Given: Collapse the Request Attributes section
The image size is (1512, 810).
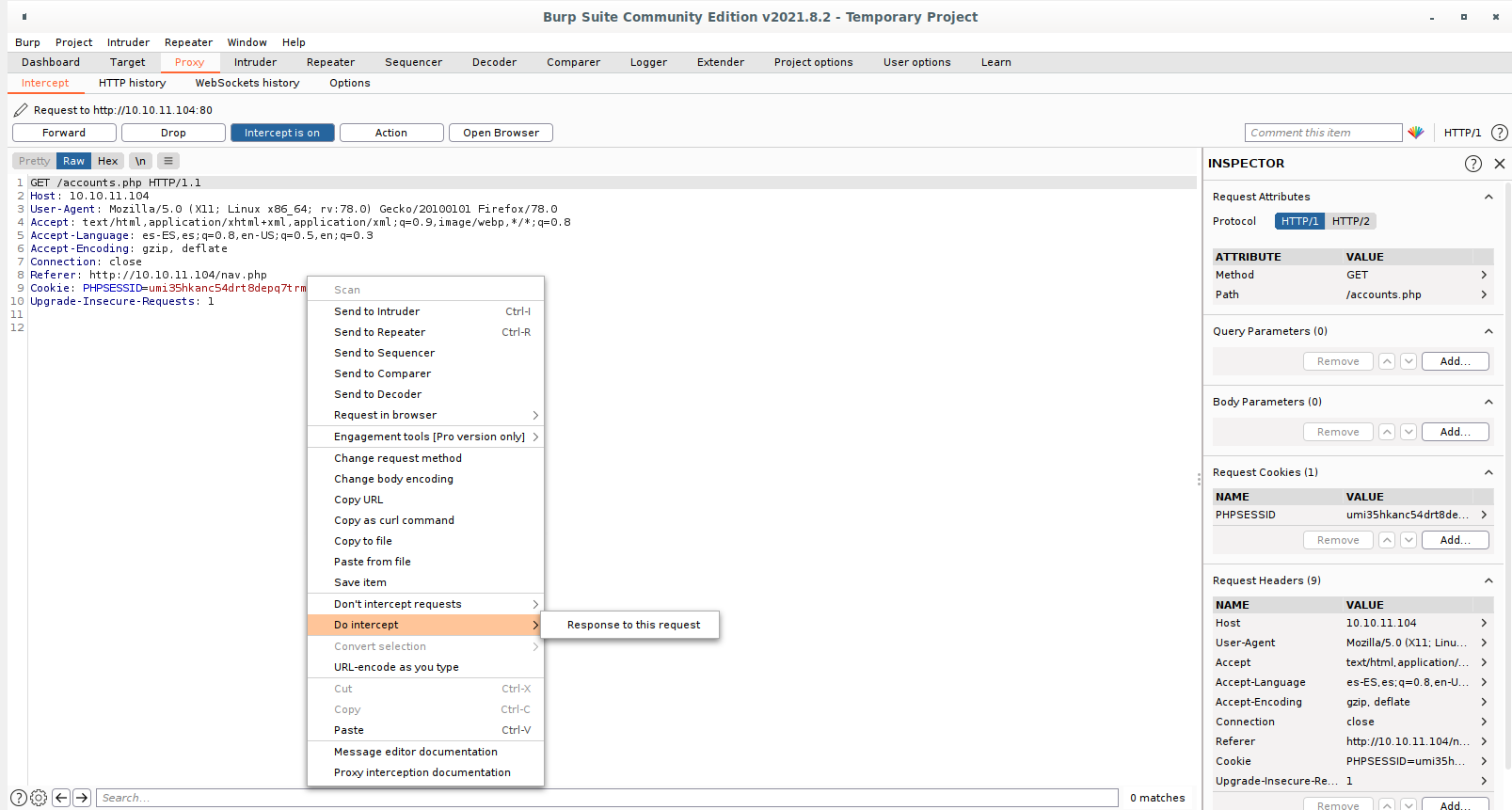Looking at the screenshot, I should 1488,197.
